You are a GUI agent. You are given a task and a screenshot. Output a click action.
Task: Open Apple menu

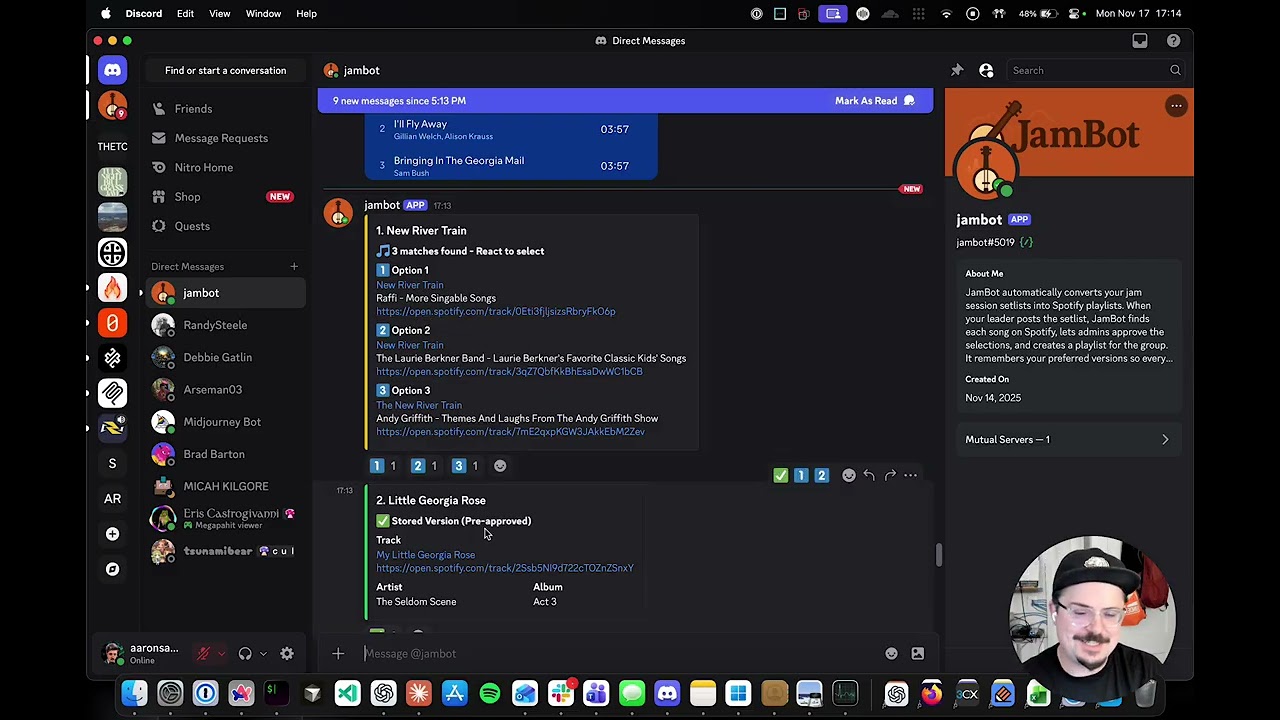click(106, 14)
